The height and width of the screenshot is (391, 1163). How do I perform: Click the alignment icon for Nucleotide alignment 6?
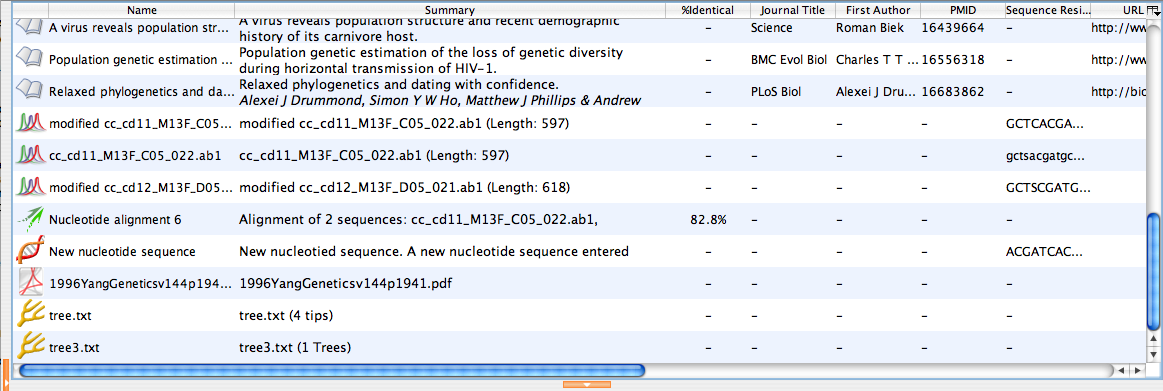point(30,220)
